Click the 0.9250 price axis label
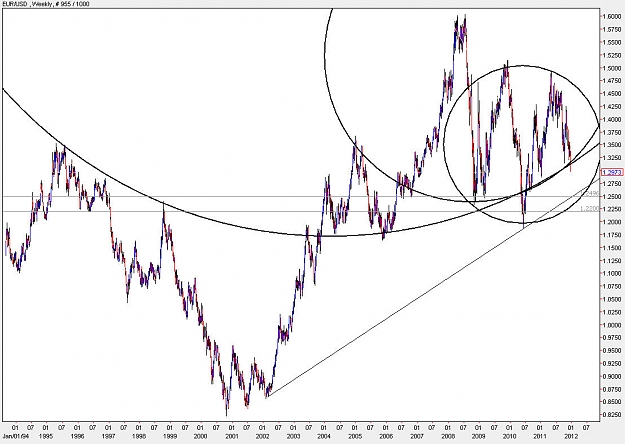625x444 pixels. coord(612,363)
